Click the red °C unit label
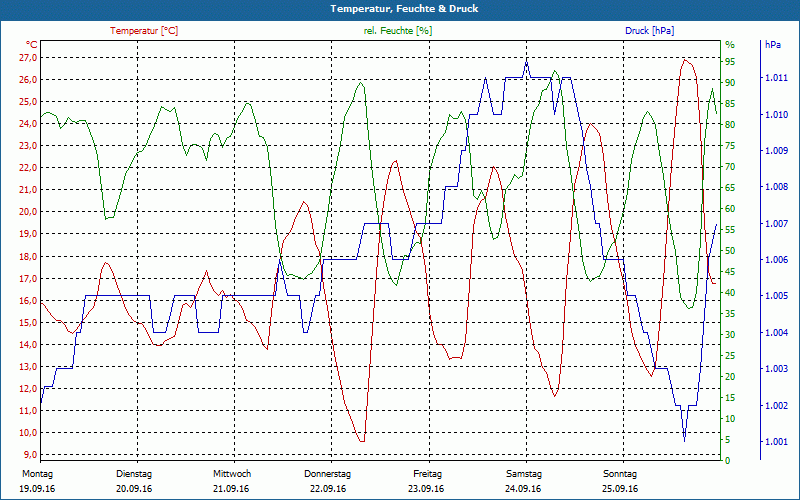Screen dimensions: 800x500 32,44
